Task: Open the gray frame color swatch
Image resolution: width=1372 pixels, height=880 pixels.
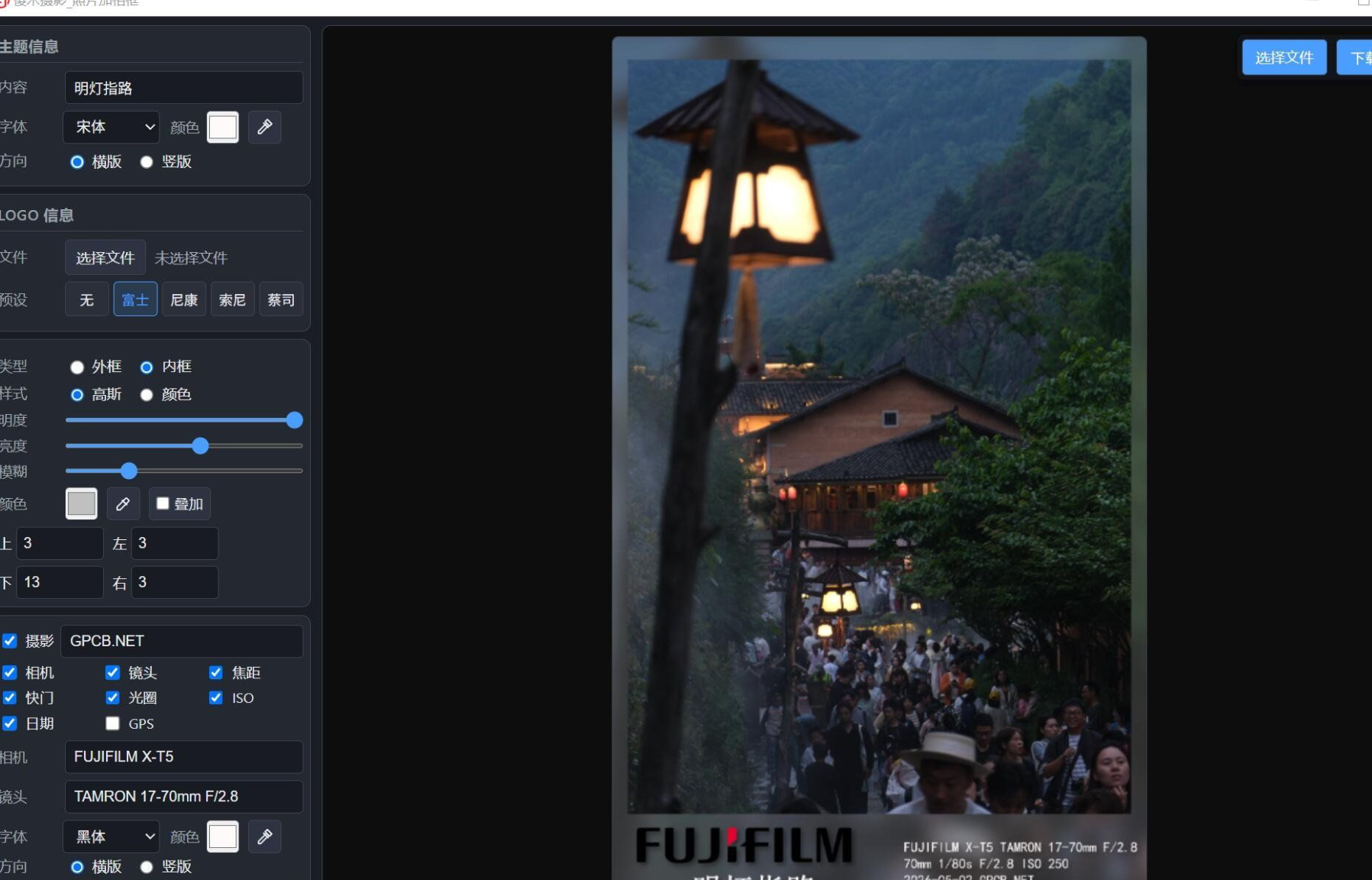Action: 82,503
